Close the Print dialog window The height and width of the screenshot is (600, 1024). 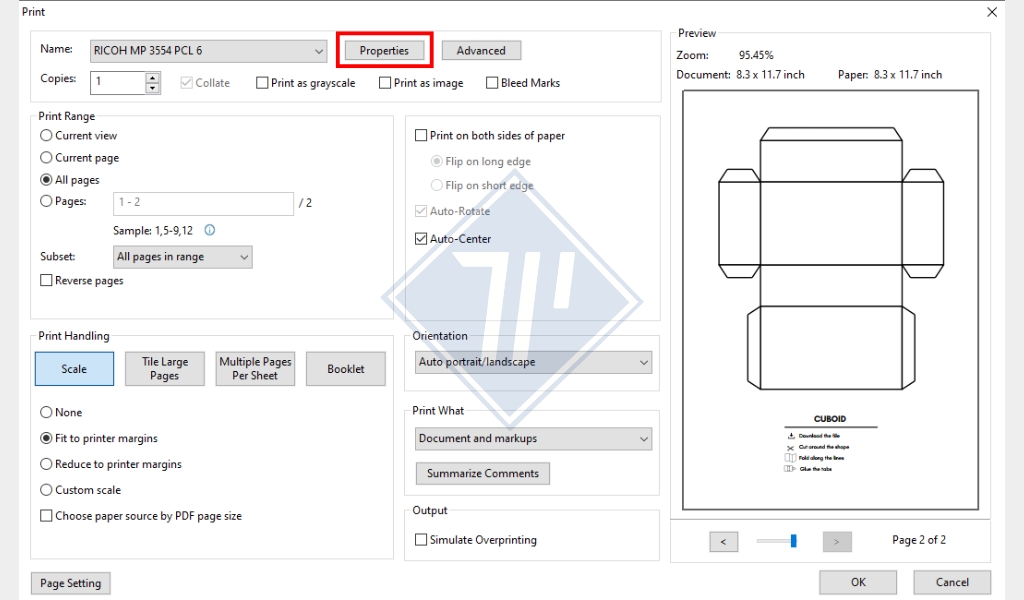tap(991, 12)
